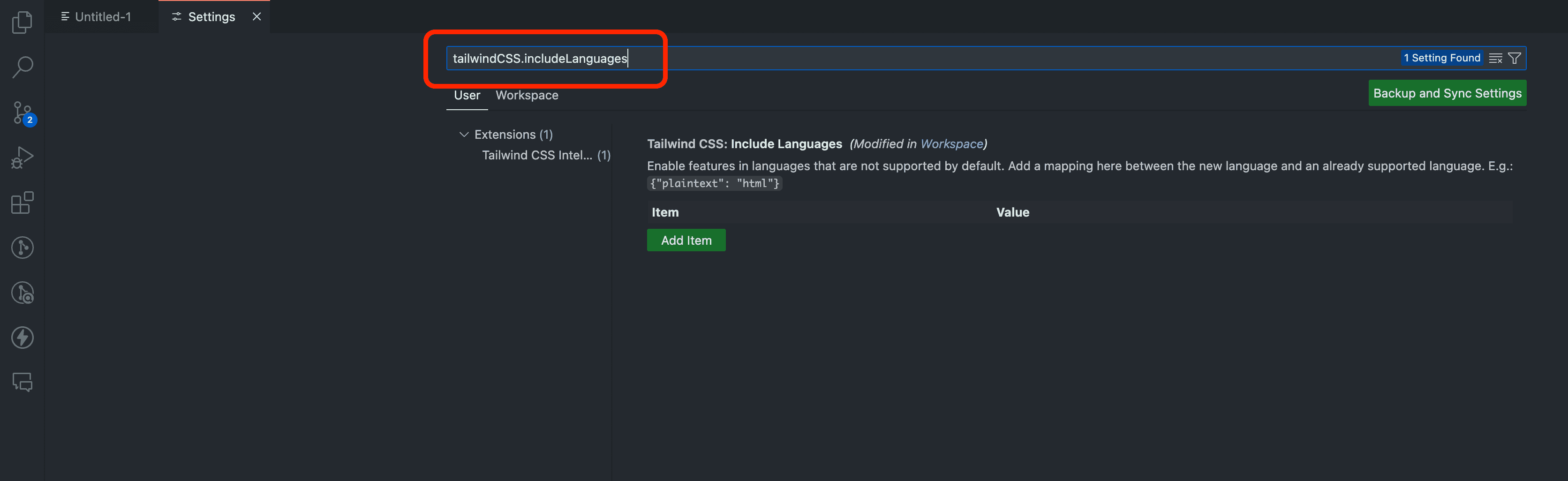
Task: Switch to the Workspace settings tab
Action: click(x=527, y=95)
